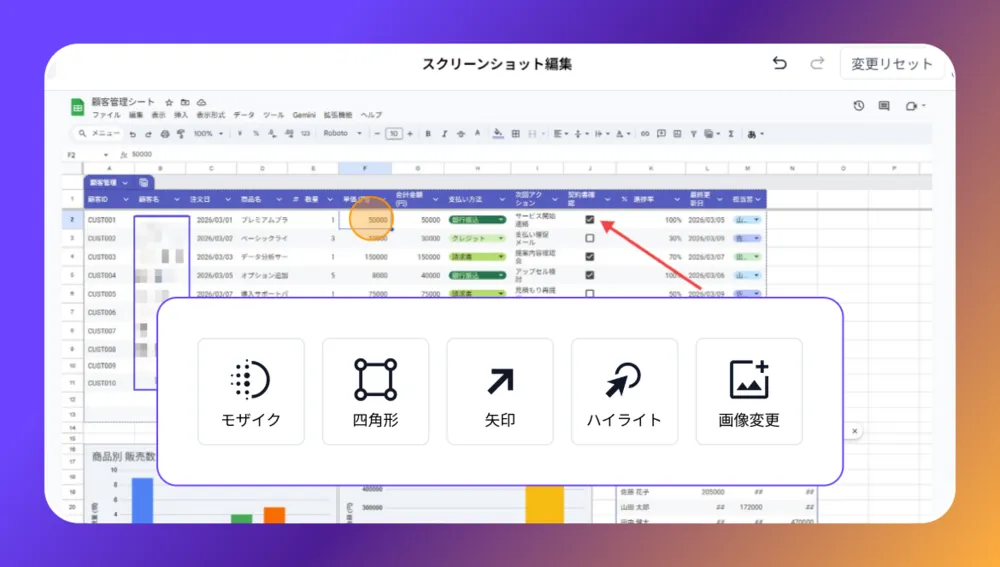Uncheck the 契約書 checkbox in CUST003 row

tap(589, 256)
